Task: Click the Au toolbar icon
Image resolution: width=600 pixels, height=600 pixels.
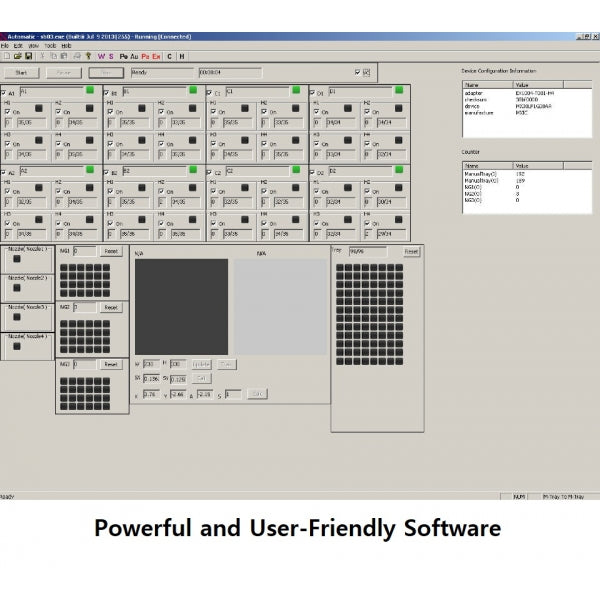Action: point(133,56)
